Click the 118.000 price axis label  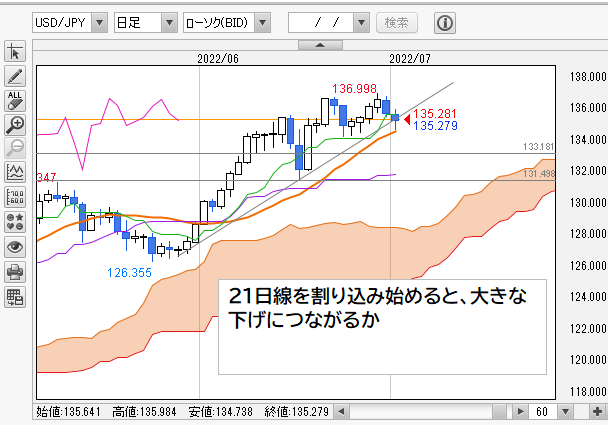coord(588,391)
